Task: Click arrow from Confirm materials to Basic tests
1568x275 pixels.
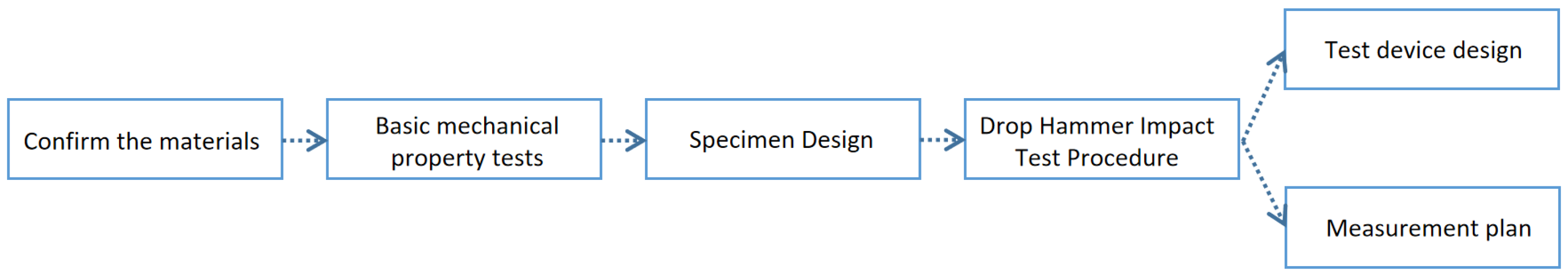Action: tap(304, 140)
